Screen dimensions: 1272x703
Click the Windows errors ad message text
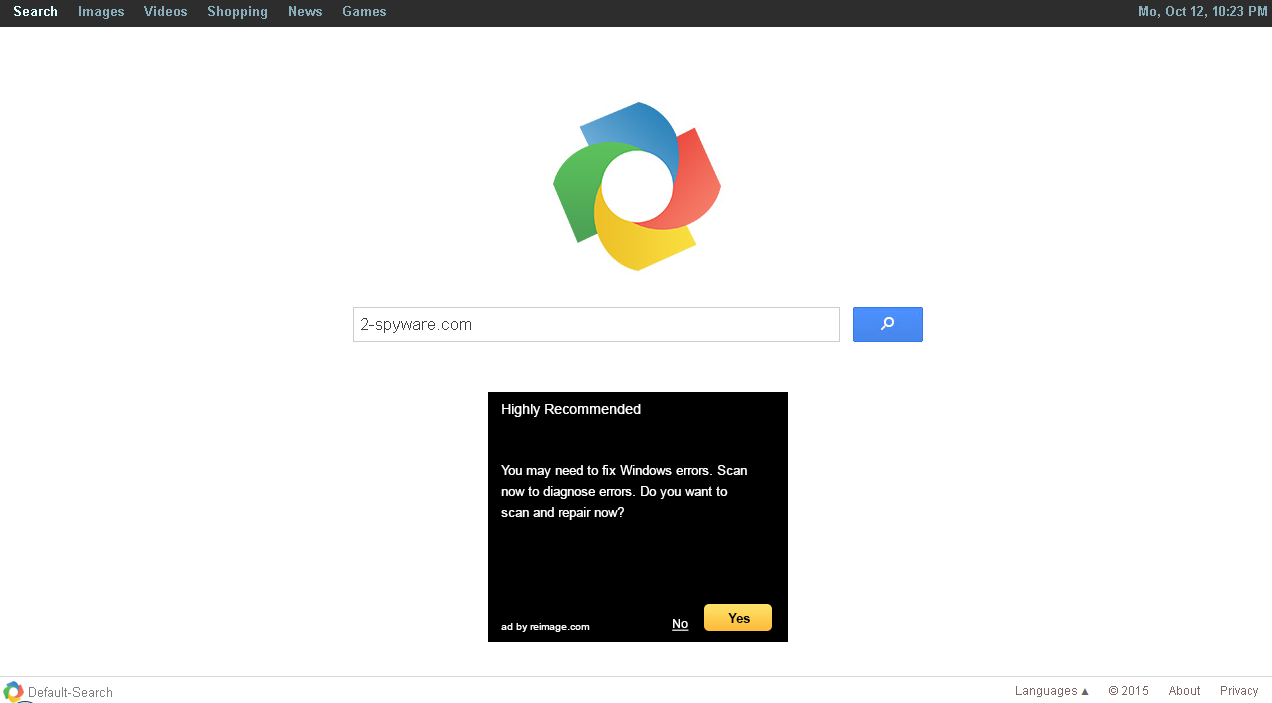coord(624,491)
